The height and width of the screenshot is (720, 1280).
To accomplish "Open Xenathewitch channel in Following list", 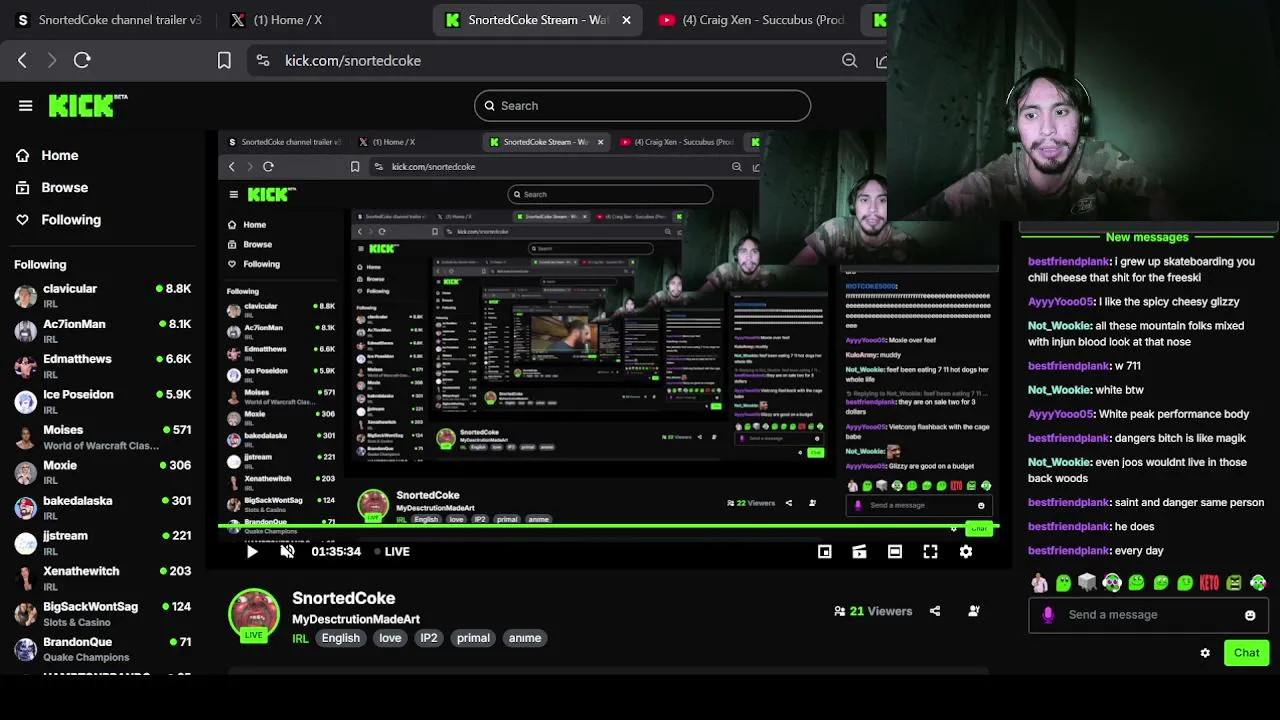I will tap(102, 578).
